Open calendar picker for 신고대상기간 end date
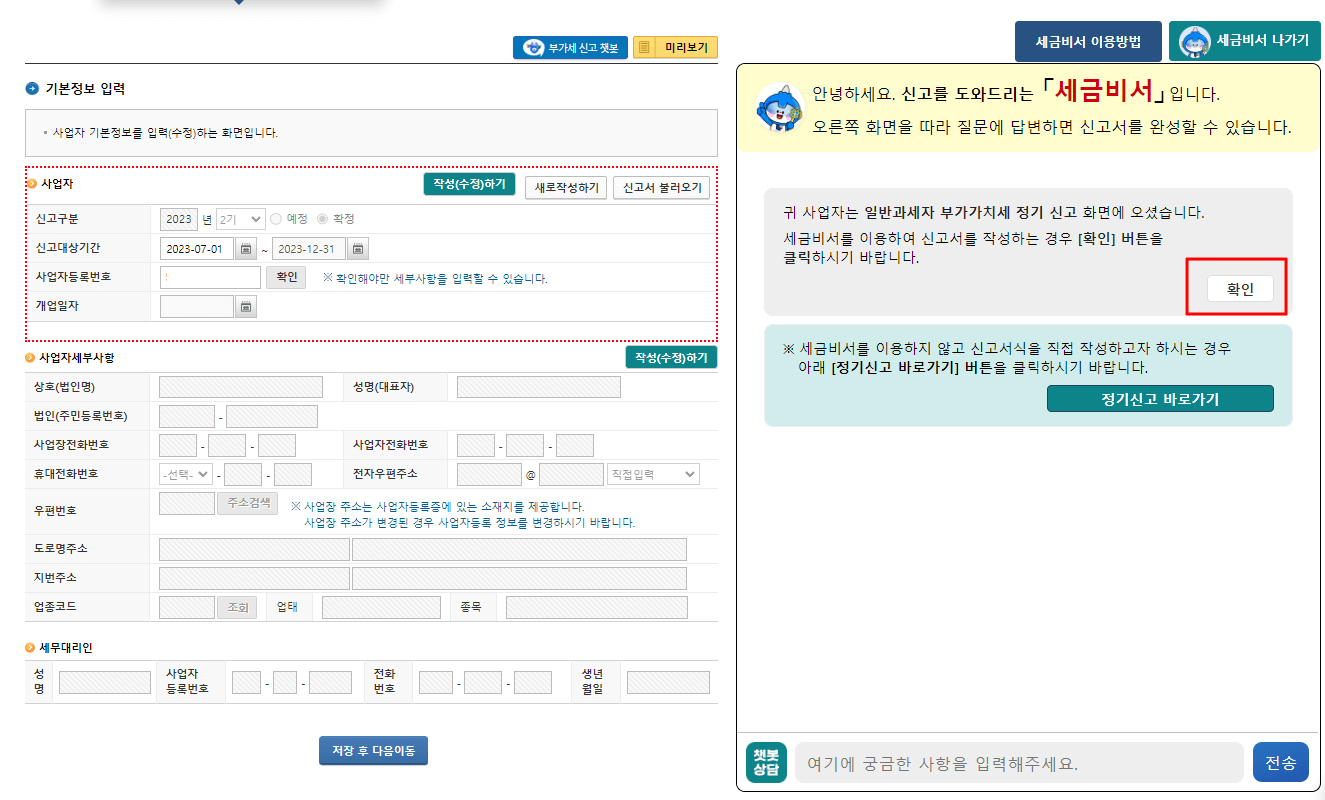 357,248
